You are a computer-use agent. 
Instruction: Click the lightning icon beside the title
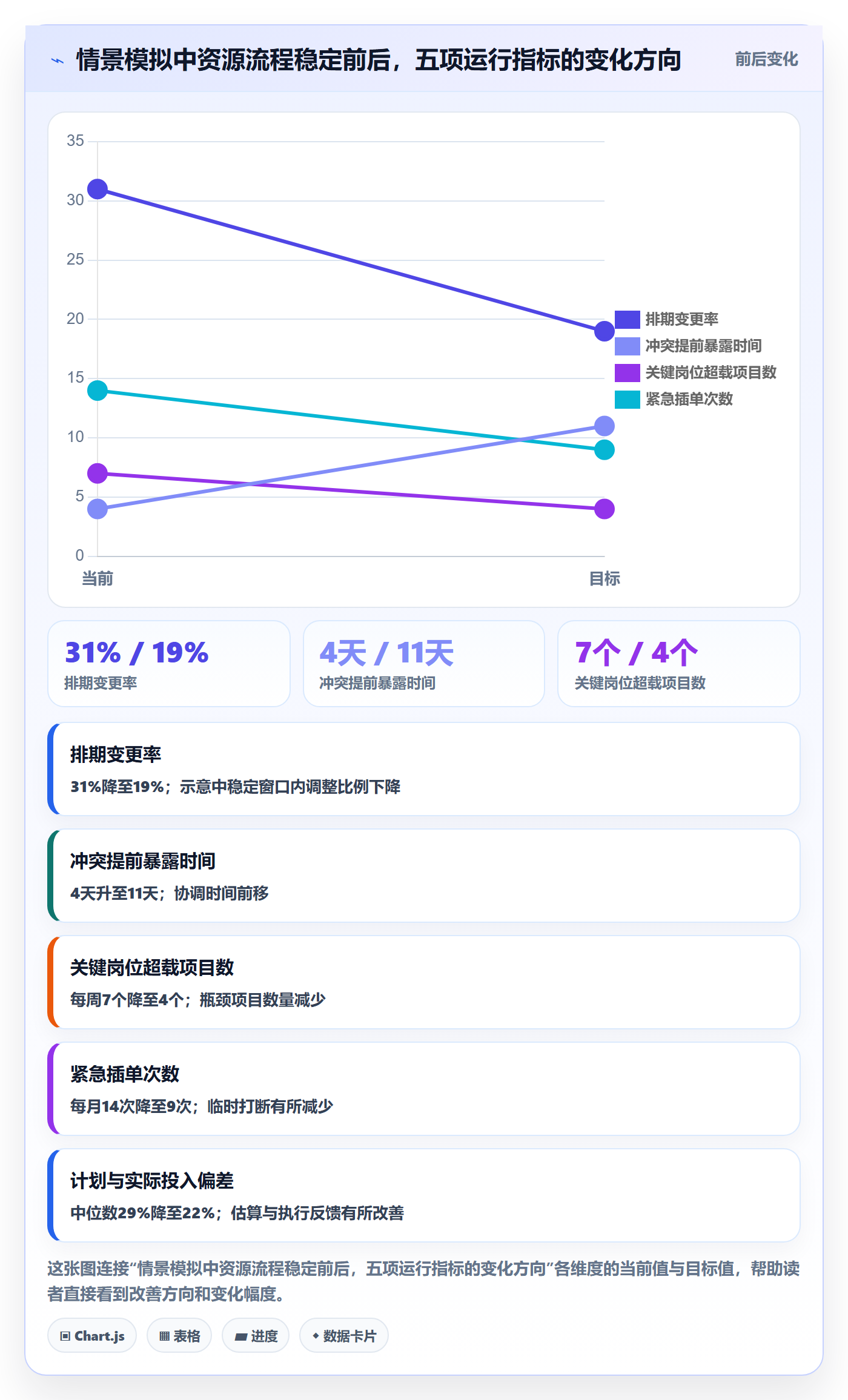pyautogui.click(x=58, y=61)
